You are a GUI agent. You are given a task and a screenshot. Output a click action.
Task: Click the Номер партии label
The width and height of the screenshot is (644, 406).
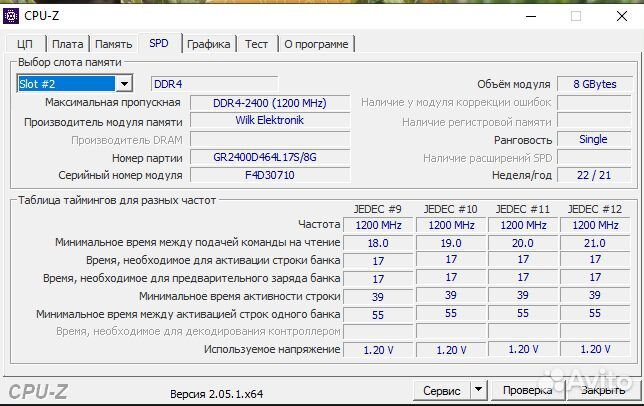147,158
